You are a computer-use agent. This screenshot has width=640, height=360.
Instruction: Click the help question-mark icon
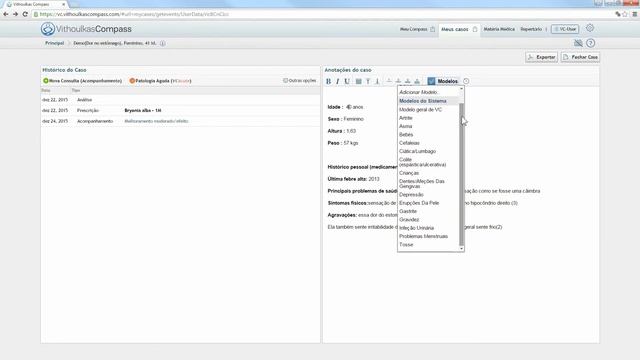point(590,43)
